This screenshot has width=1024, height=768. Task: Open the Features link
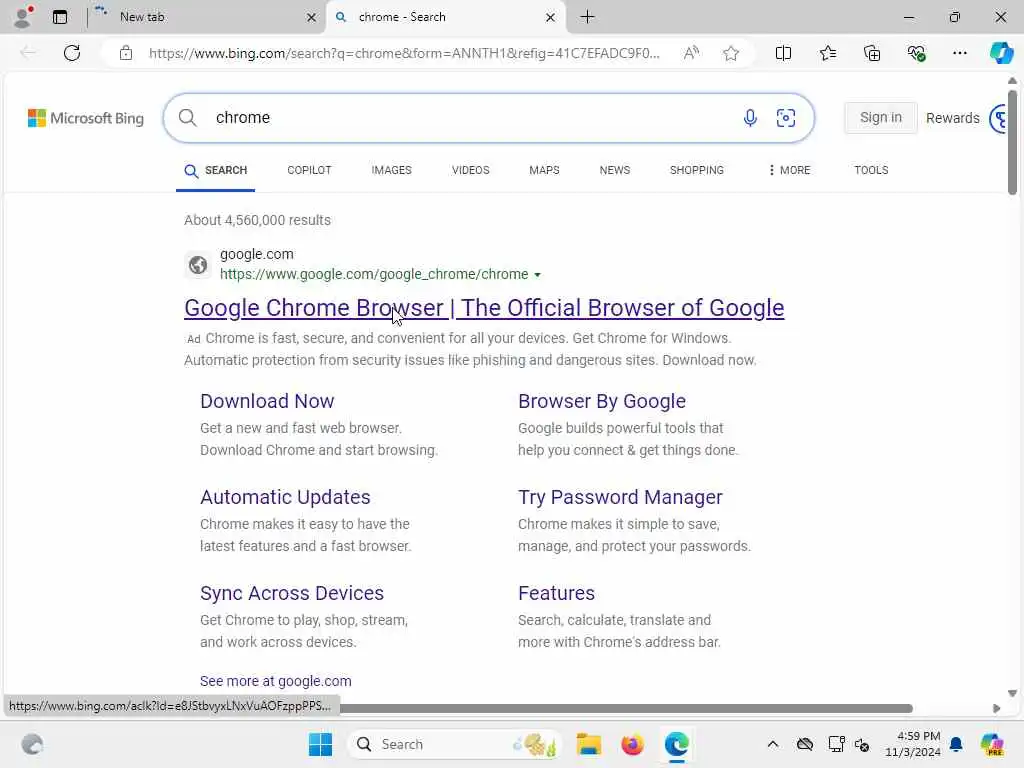coord(556,593)
